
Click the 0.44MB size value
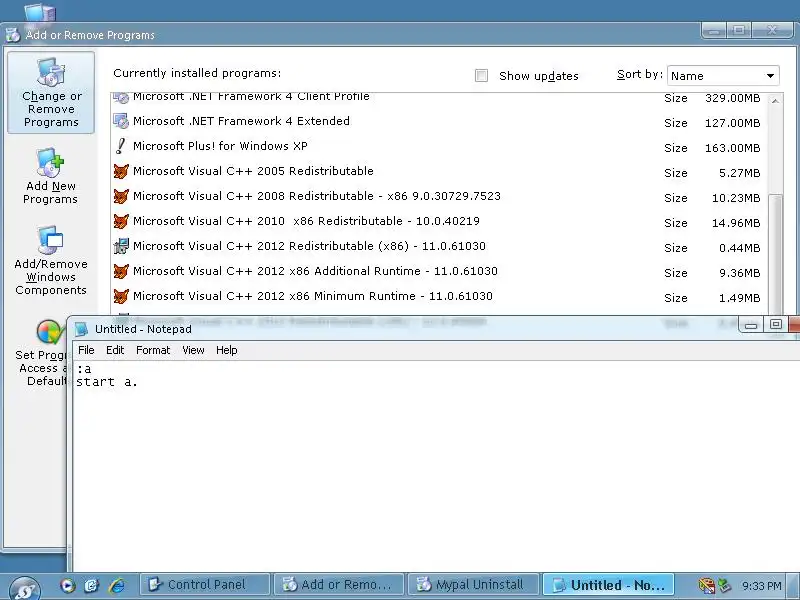pyautogui.click(x=740, y=248)
